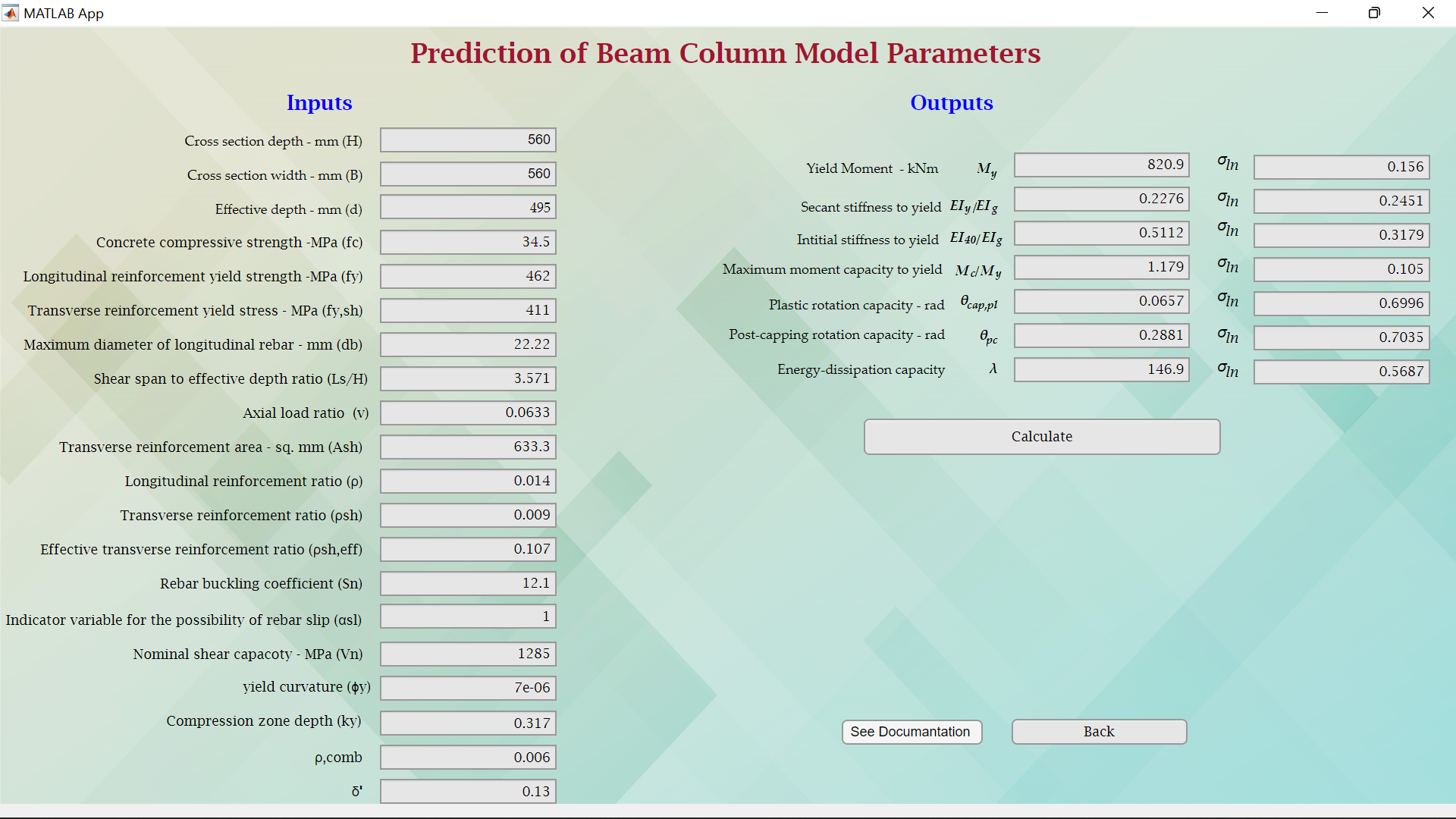Viewport: 1456px width, 819px height.
Task: Edit Cross section width (B) field
Action: (x=468, y=174)
